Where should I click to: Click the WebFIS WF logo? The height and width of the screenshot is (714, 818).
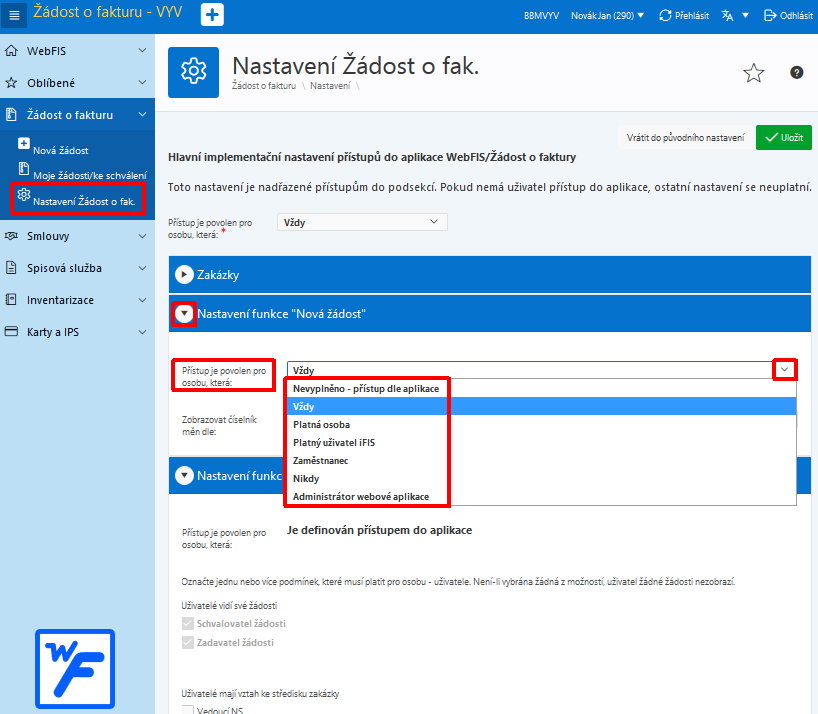(75, 669)
